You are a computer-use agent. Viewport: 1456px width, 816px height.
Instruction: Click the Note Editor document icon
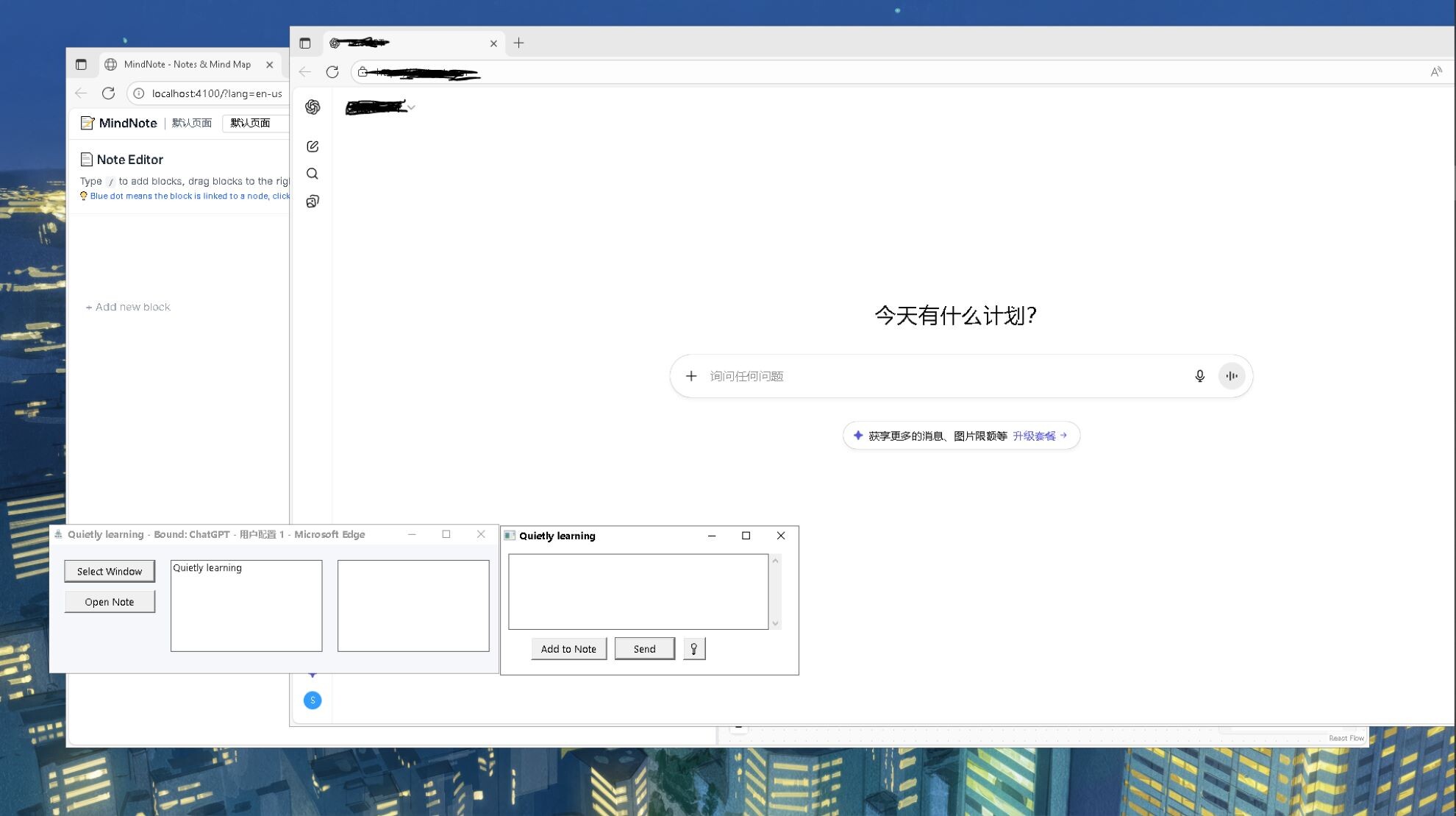pyautogui.click(x=86, y=159)
